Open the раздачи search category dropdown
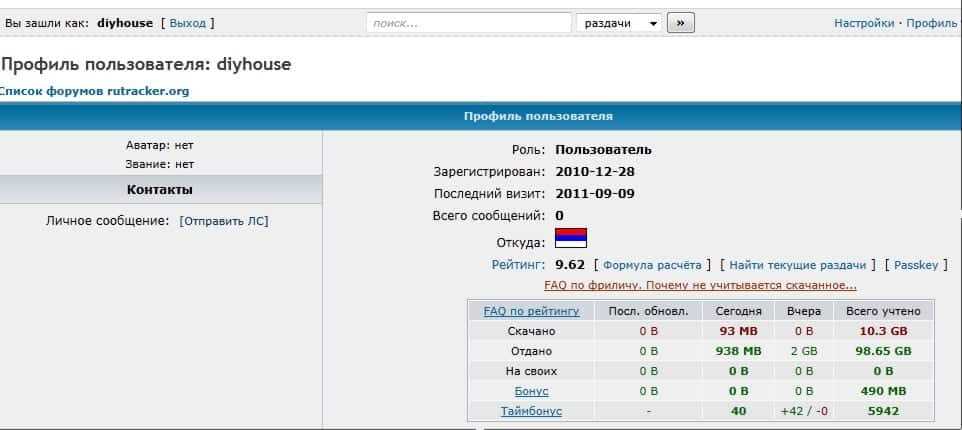 coord(619,23)
